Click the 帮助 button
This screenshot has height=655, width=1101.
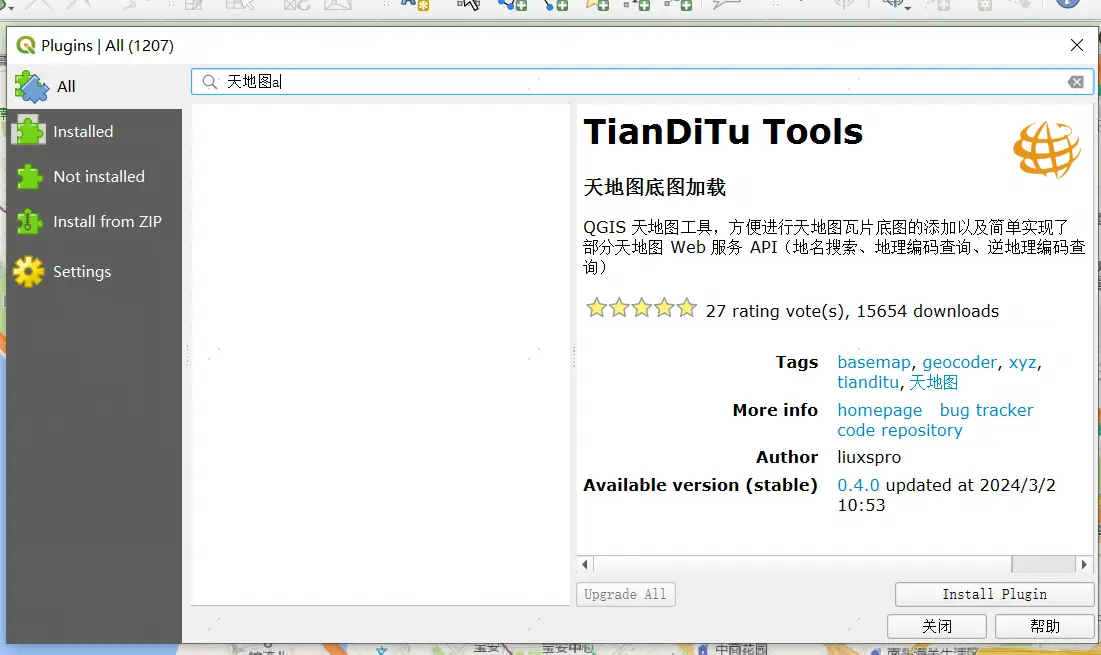point(1045,626)
